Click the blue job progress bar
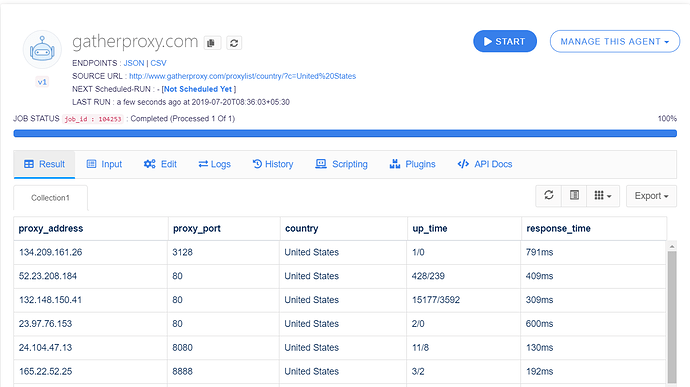The height and width of the screenshot is (387, 690). 345,133
